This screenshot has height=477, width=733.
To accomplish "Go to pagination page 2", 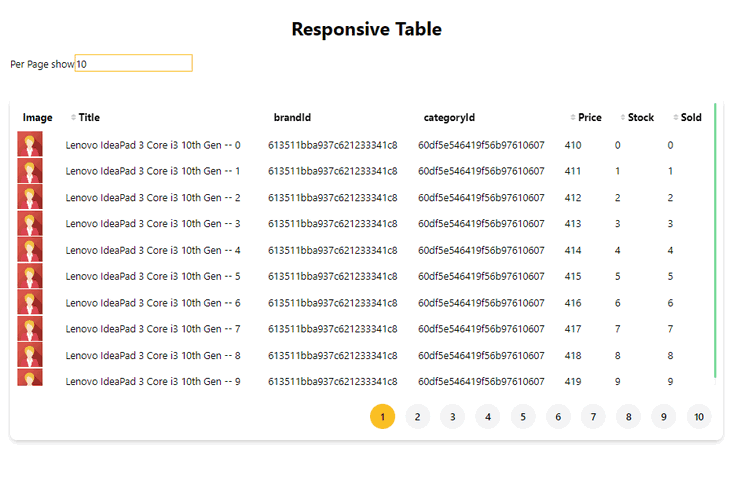I will 417,416.
